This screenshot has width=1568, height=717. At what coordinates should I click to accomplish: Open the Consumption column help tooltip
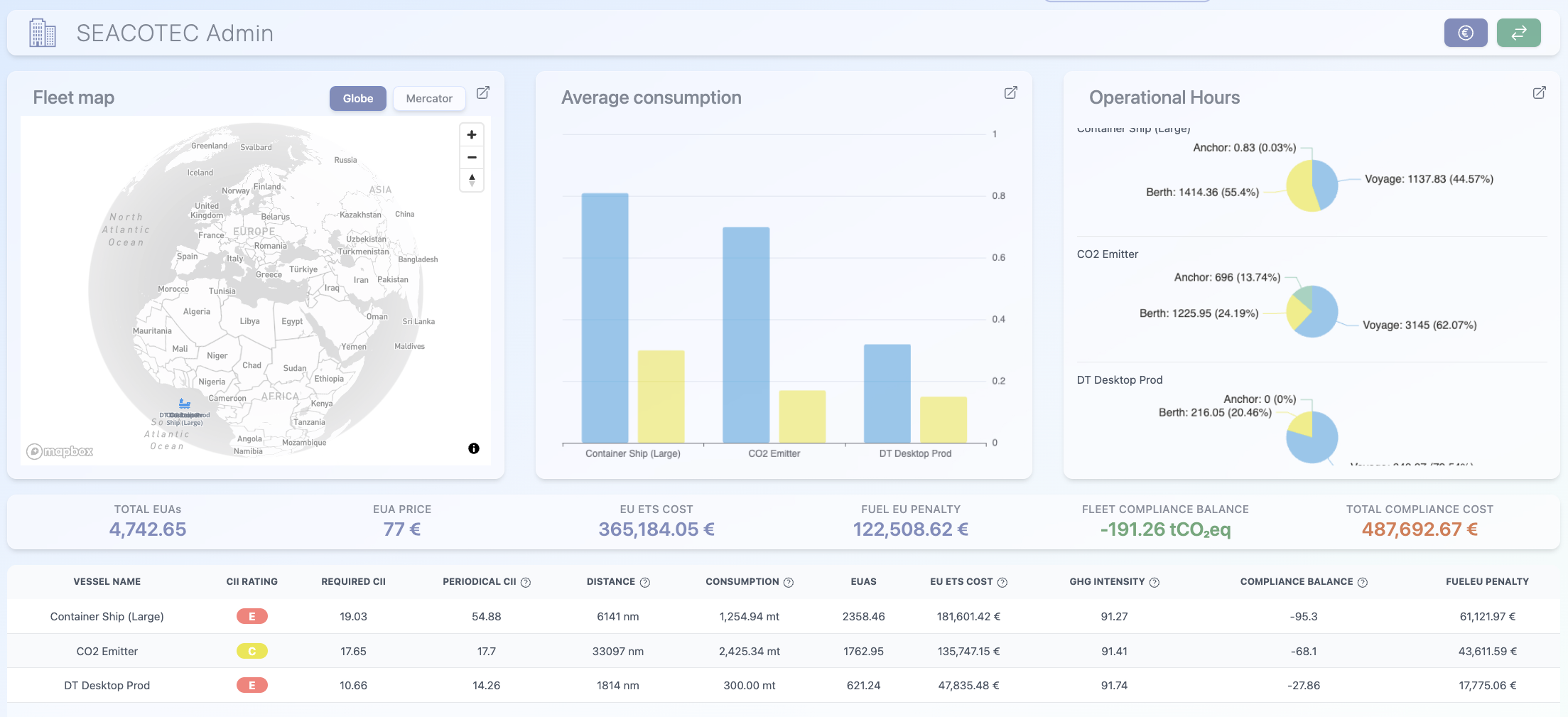tap(787, 582)
